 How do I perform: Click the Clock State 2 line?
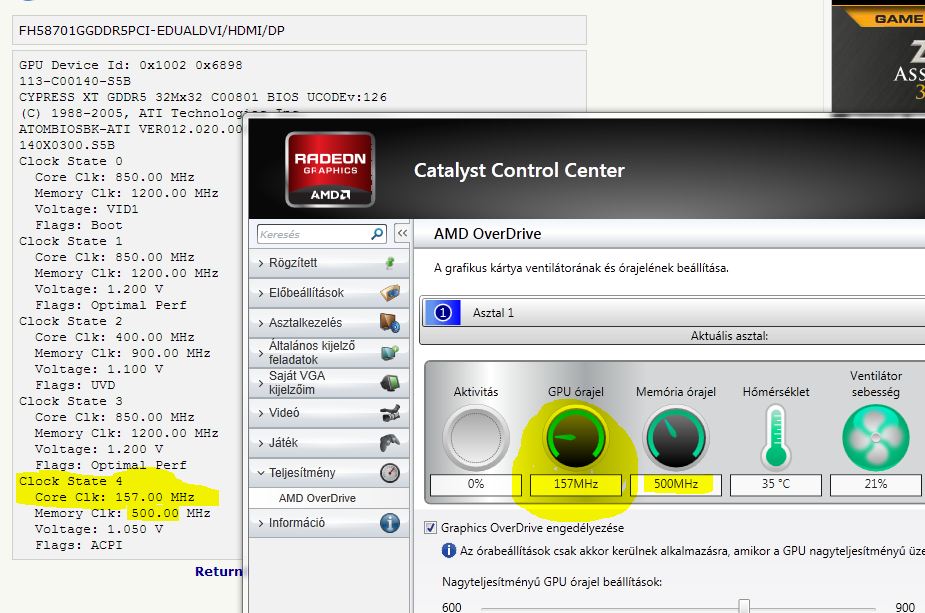point(71,321)
